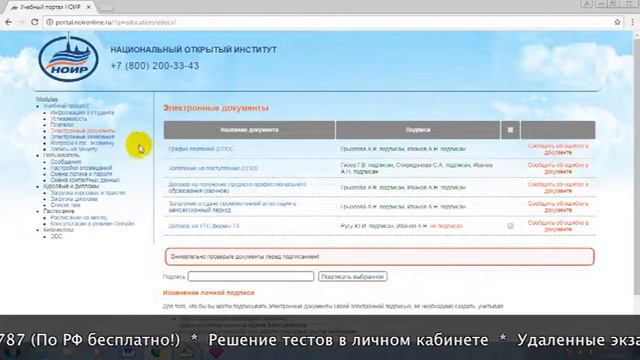Close the Учебный портал НОИР tab

tap(89, 7)
